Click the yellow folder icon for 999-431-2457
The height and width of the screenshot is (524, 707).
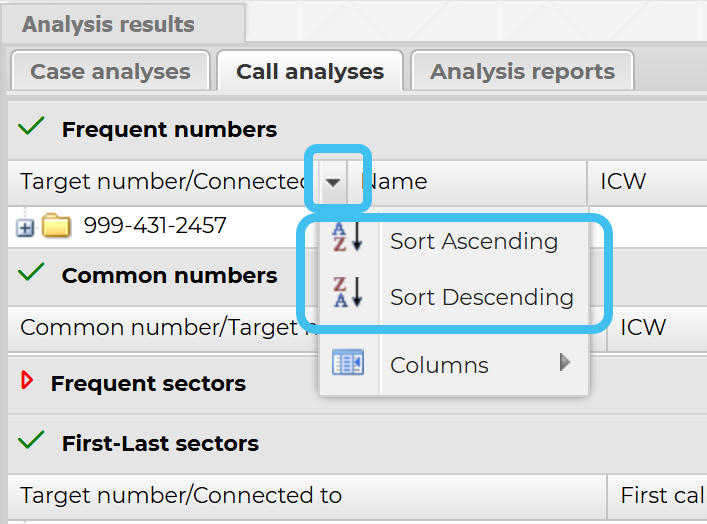(x=57, y=227)
